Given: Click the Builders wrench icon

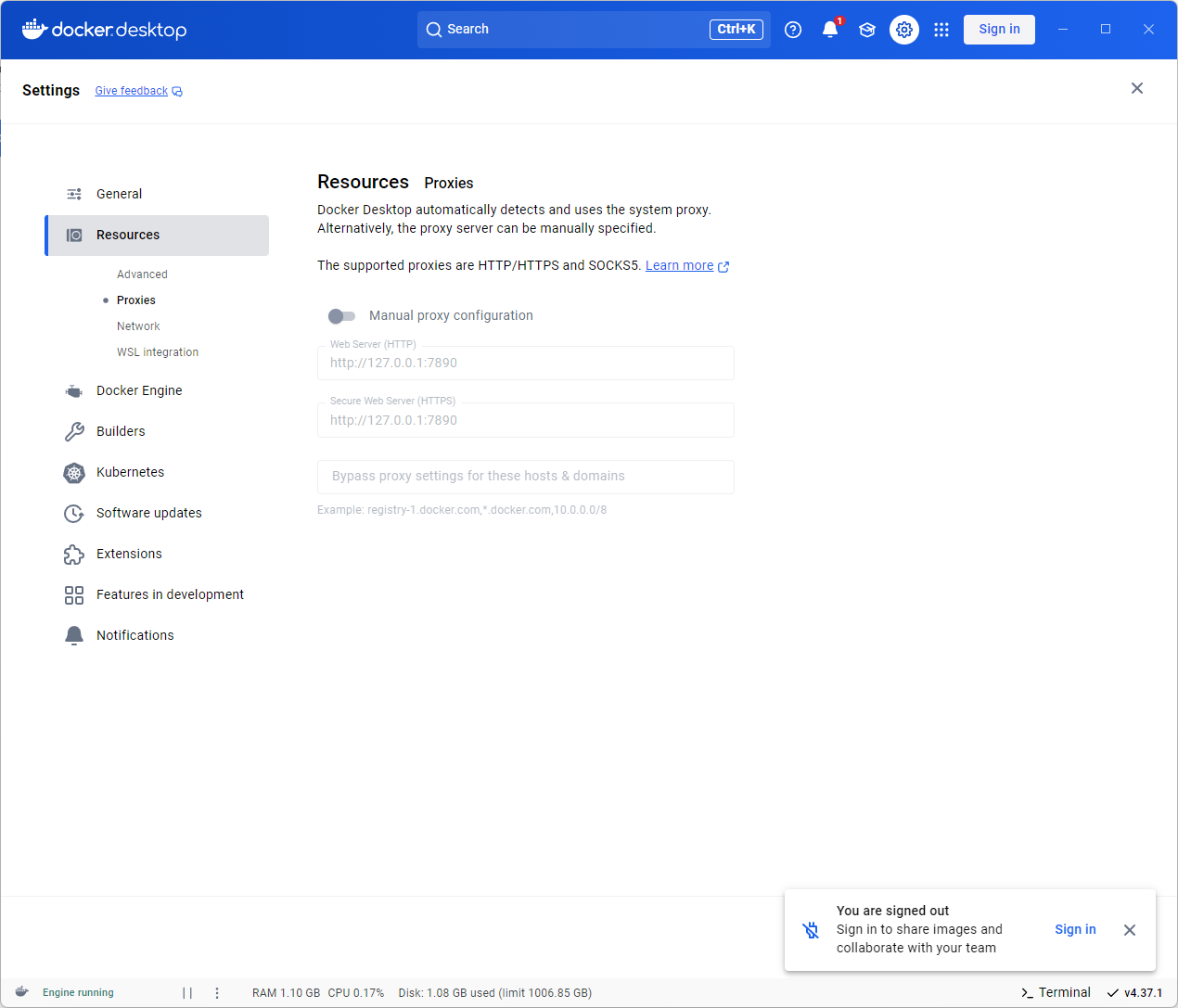Looking at the screenshot, I should 74,432.
